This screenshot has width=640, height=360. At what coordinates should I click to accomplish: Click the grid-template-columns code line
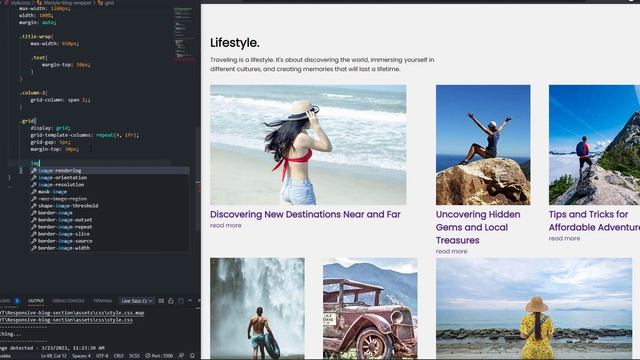click(x=84, y=135)
